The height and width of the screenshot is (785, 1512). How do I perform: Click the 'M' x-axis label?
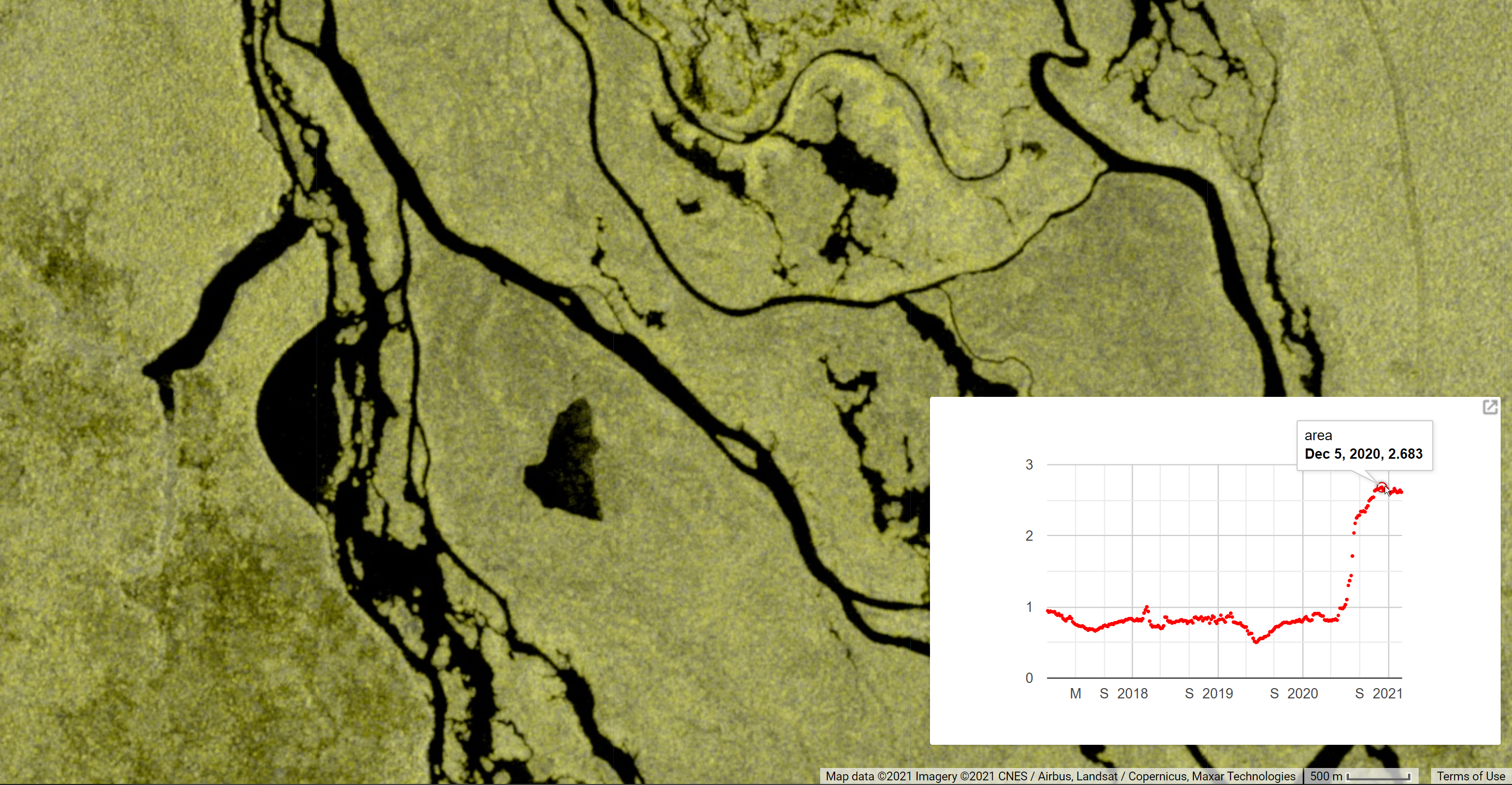point(1075,693)
